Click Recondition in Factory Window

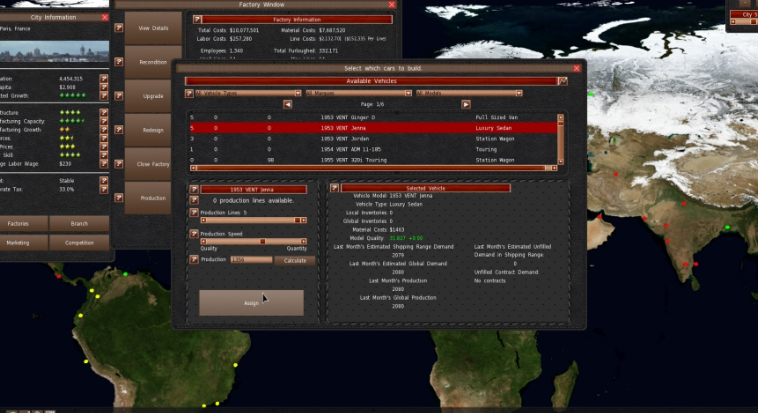153,62
